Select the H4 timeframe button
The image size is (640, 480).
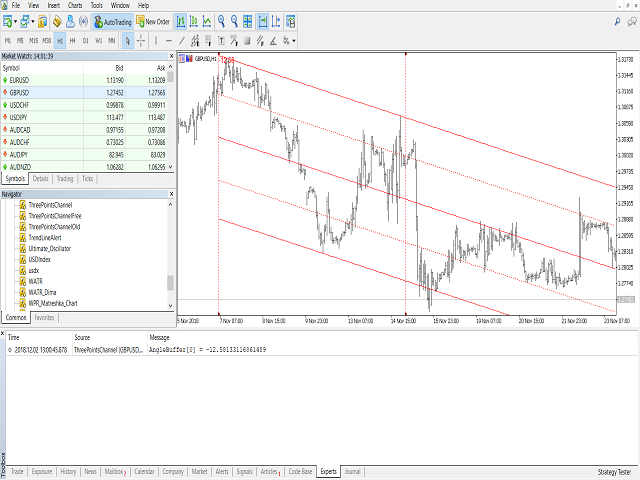[73, 40]
